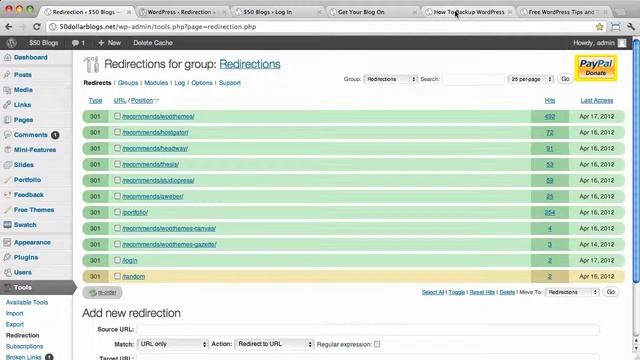Sort the table by the Position column
This screenshot has width=640, height=360.
142,100
